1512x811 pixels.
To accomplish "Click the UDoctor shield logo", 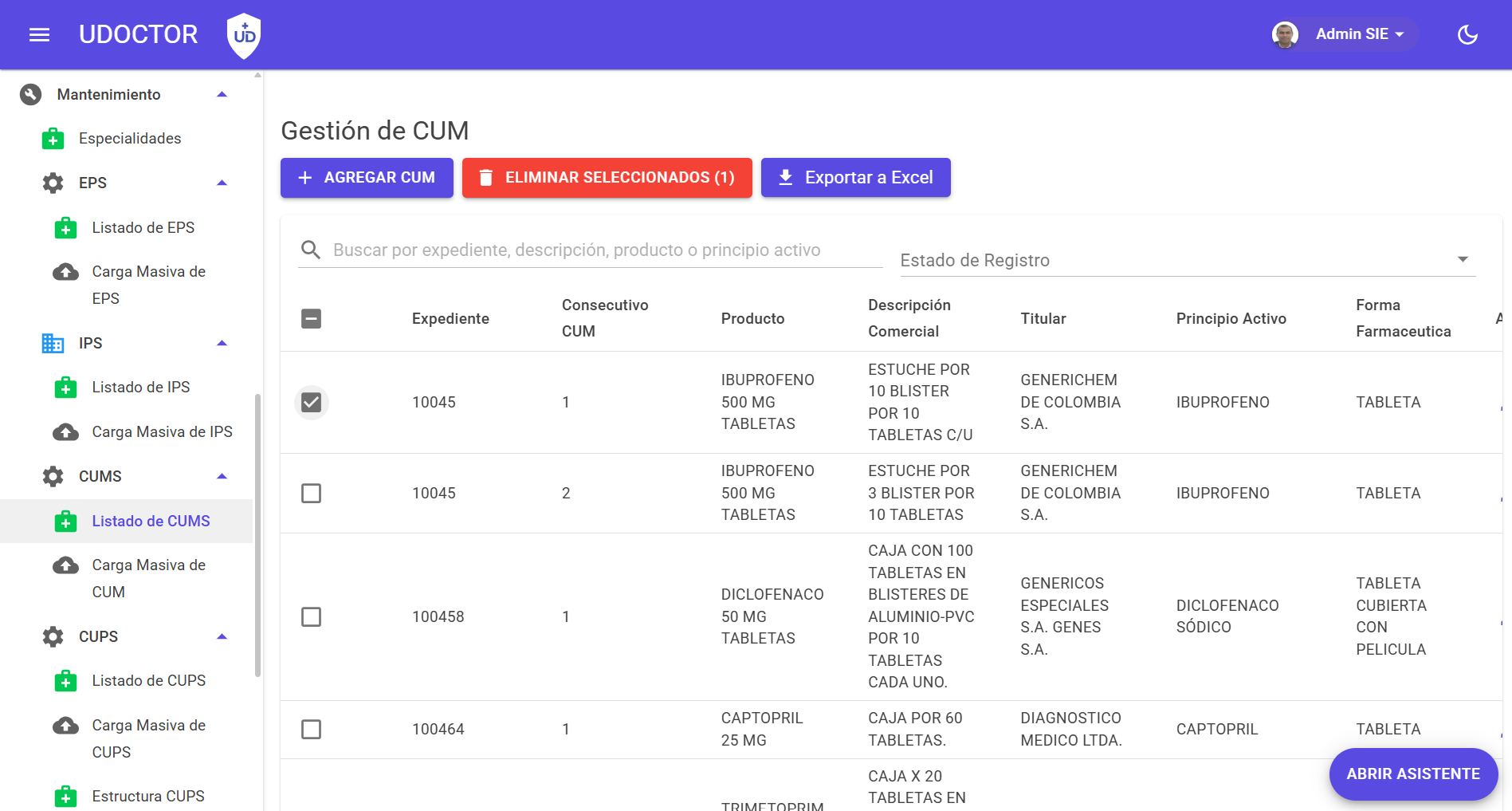I will (244, 35).
